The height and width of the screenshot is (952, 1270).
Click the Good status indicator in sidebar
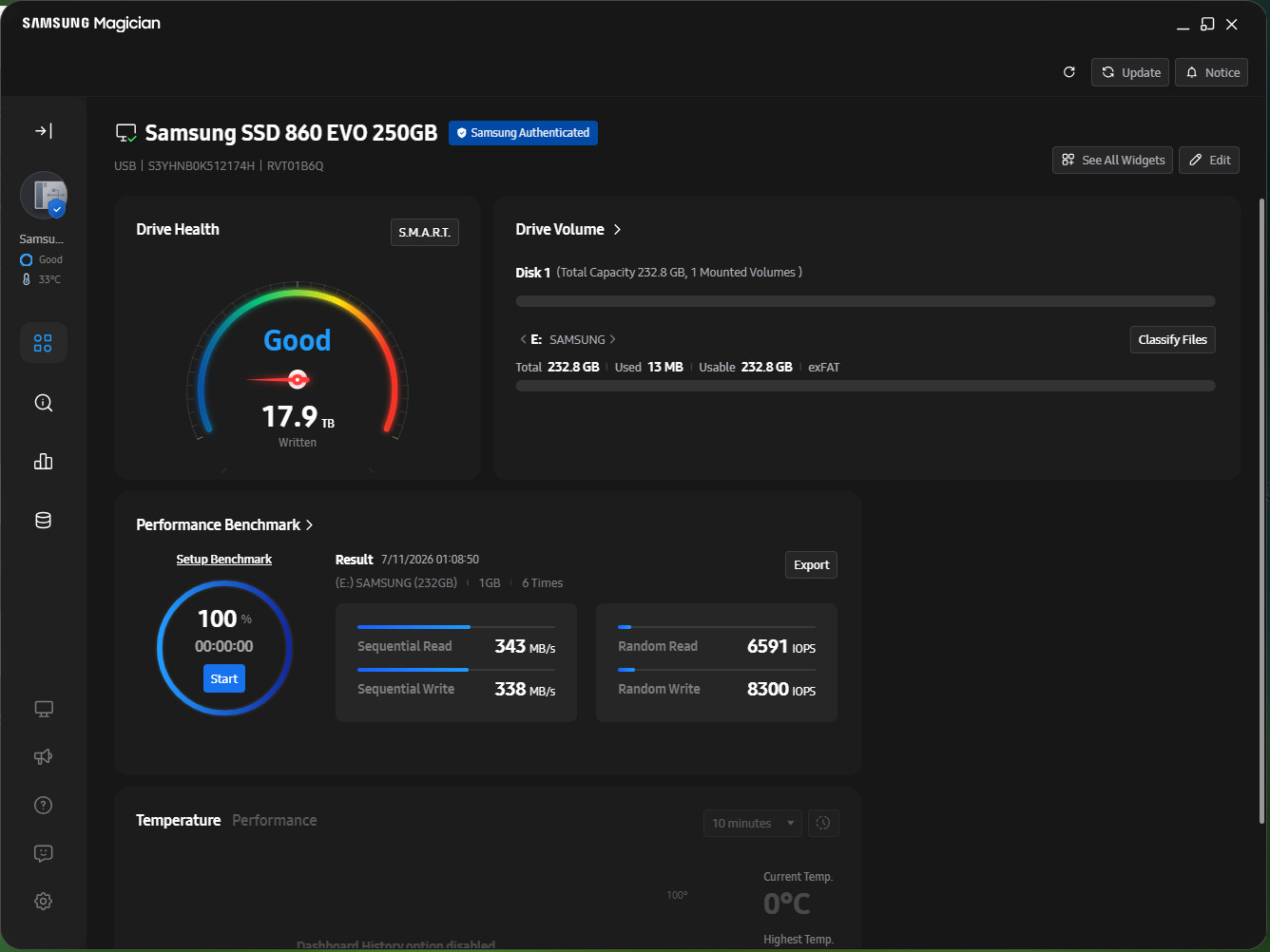pyautogui.click(x=42, y=259)
